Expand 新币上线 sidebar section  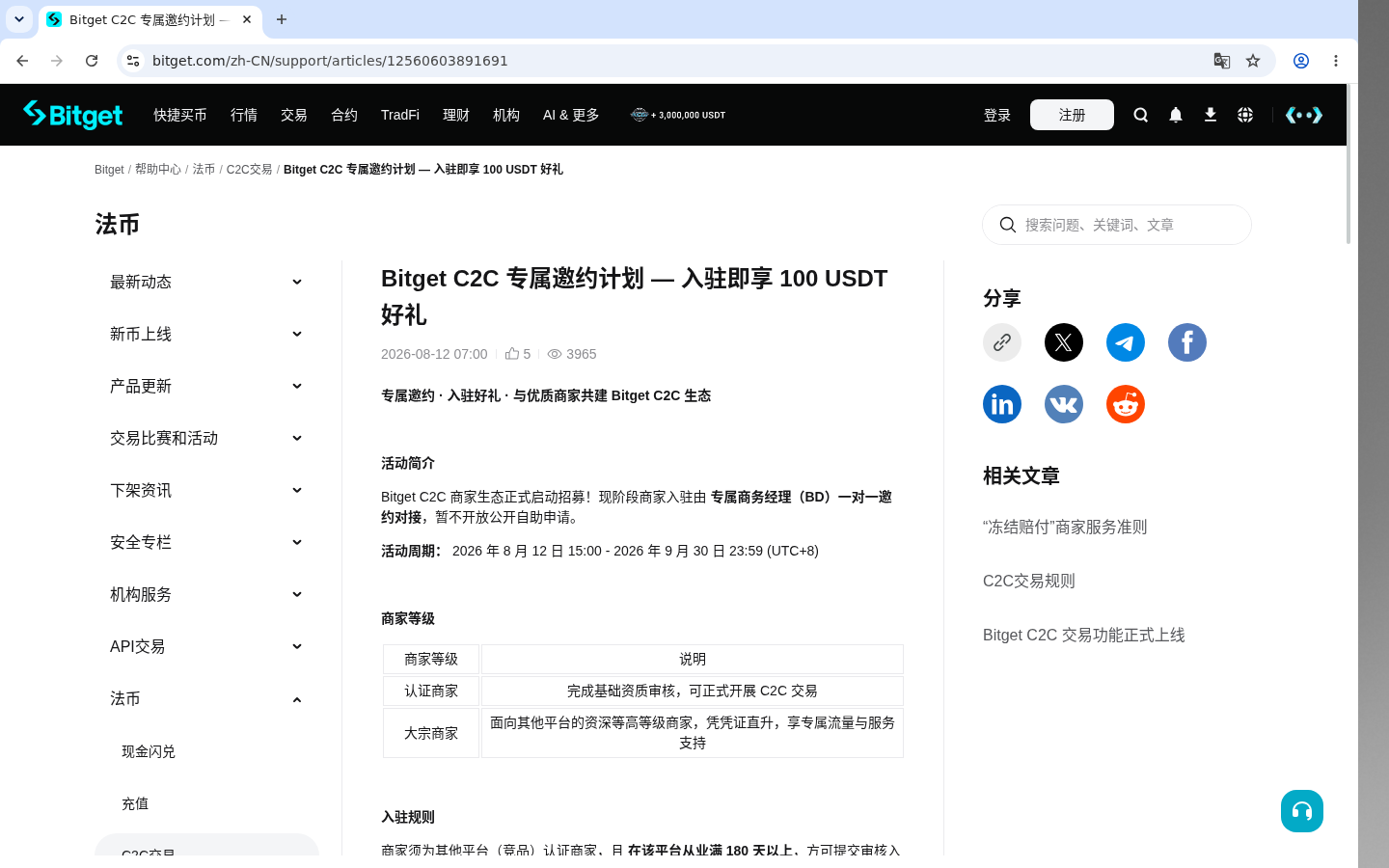[206, 334]
